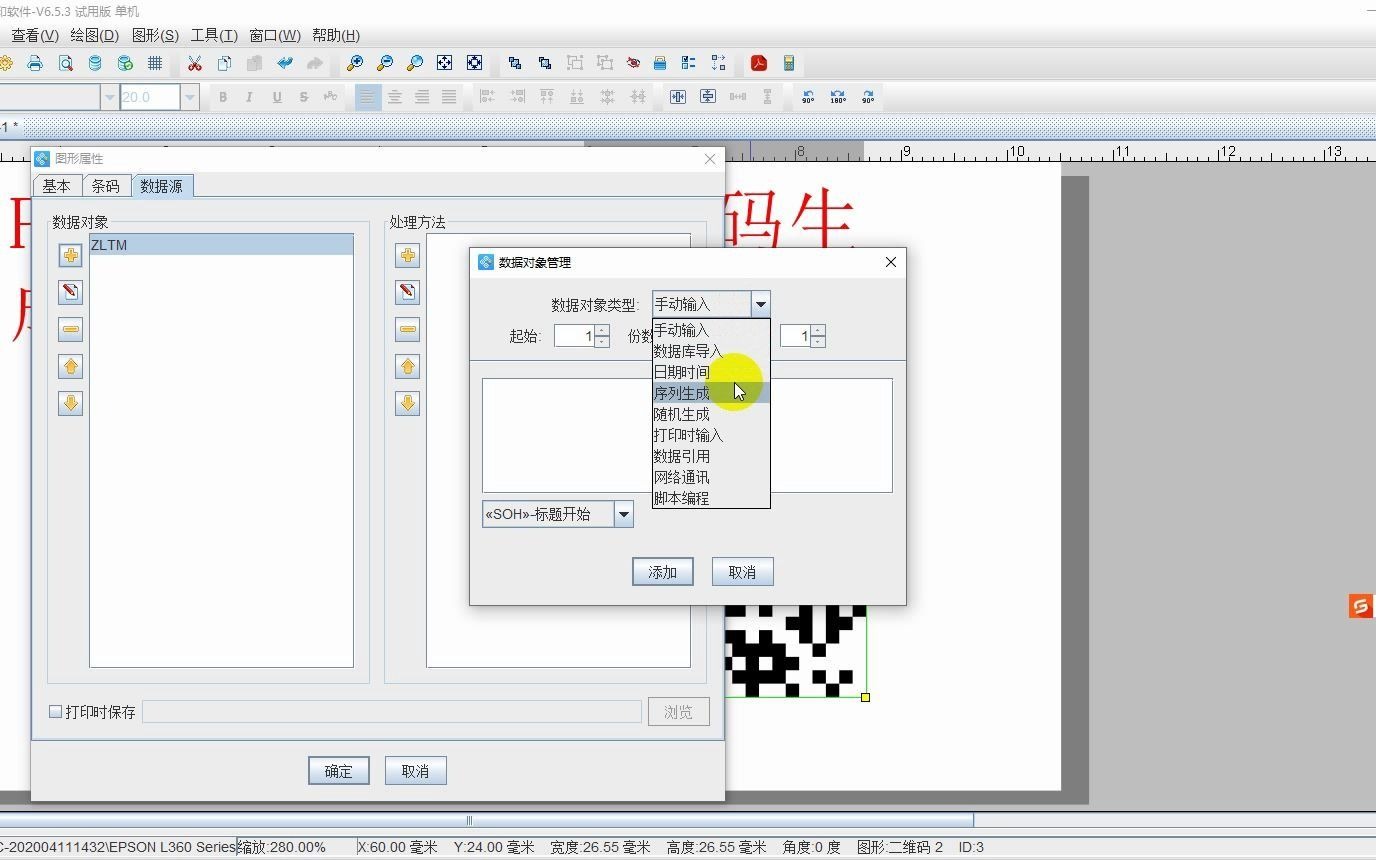Toggle underline formatting button

(x=276, y=97)
